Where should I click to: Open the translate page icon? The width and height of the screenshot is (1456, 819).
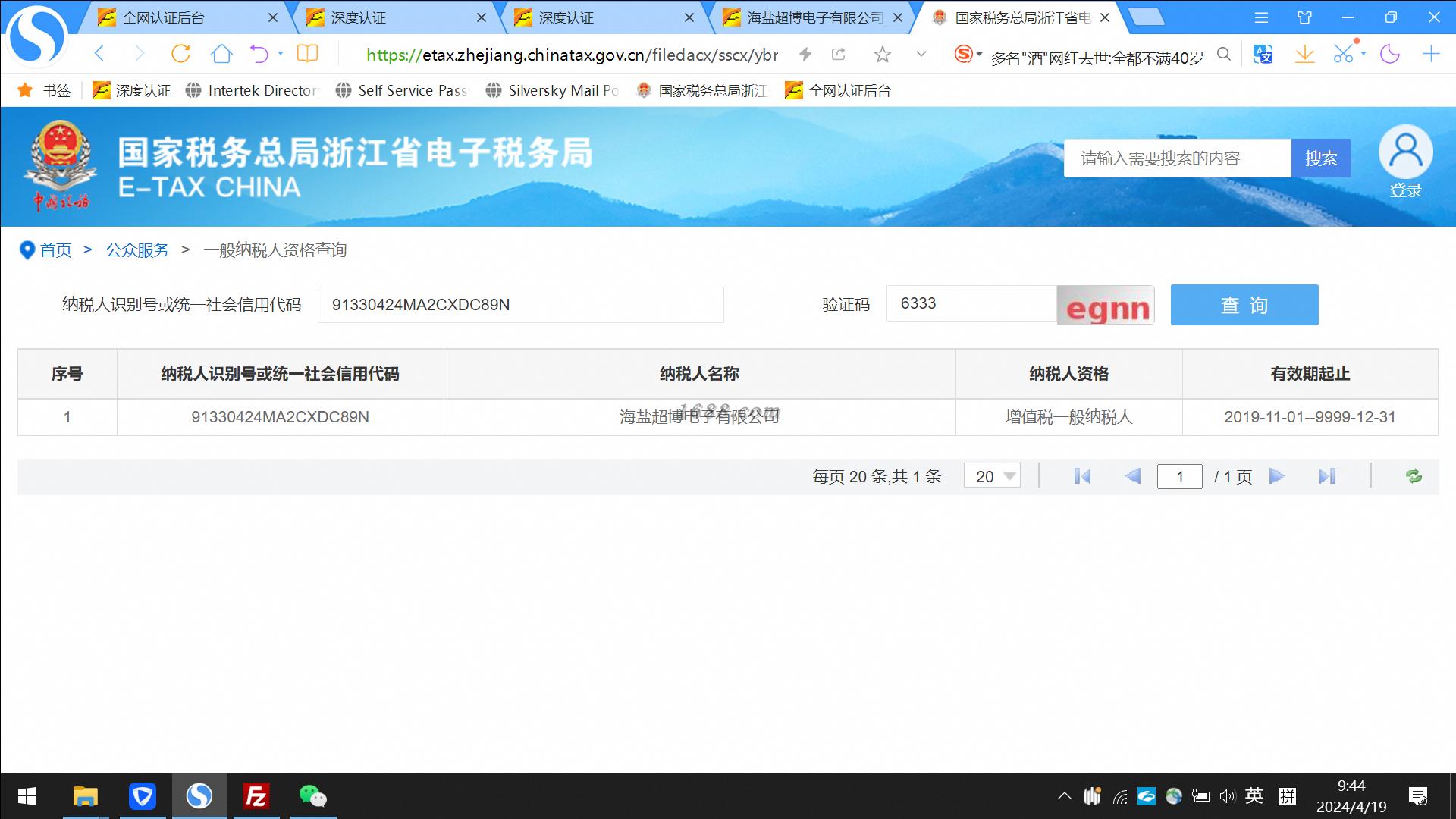pyautogui.click(x=1263, y=54)
